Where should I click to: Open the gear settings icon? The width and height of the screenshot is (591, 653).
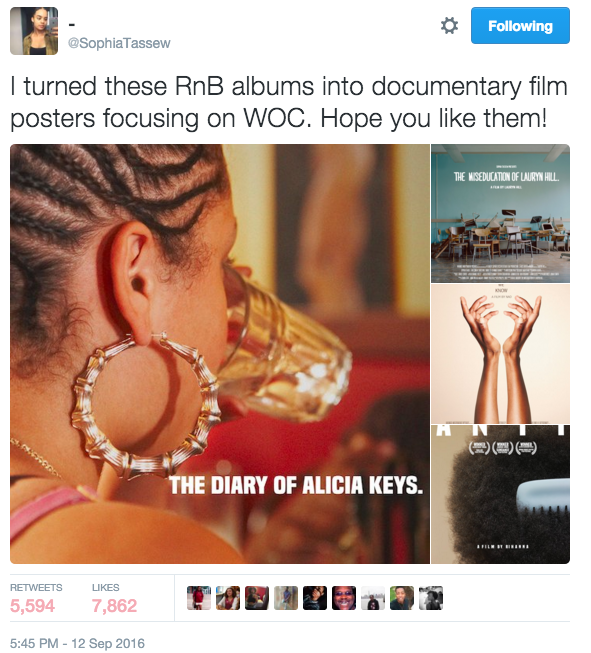[449, 26]
